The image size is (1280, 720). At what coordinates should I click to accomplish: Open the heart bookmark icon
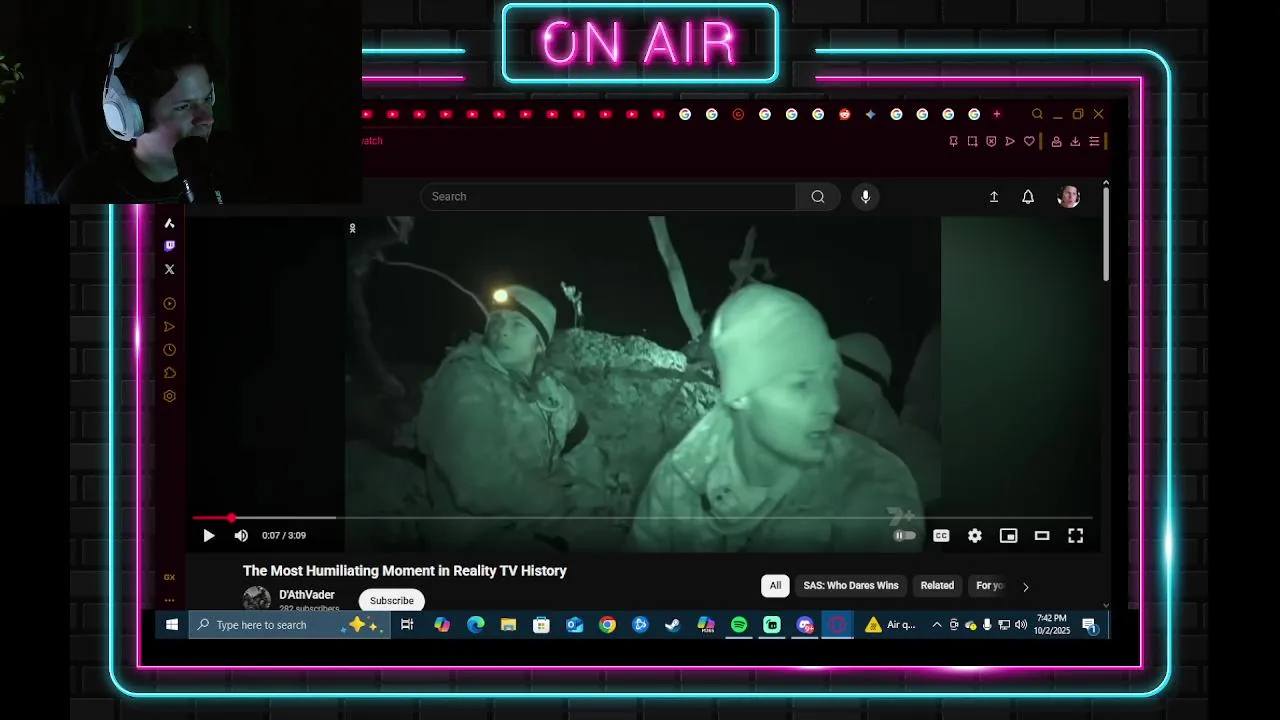(1029, 141)
